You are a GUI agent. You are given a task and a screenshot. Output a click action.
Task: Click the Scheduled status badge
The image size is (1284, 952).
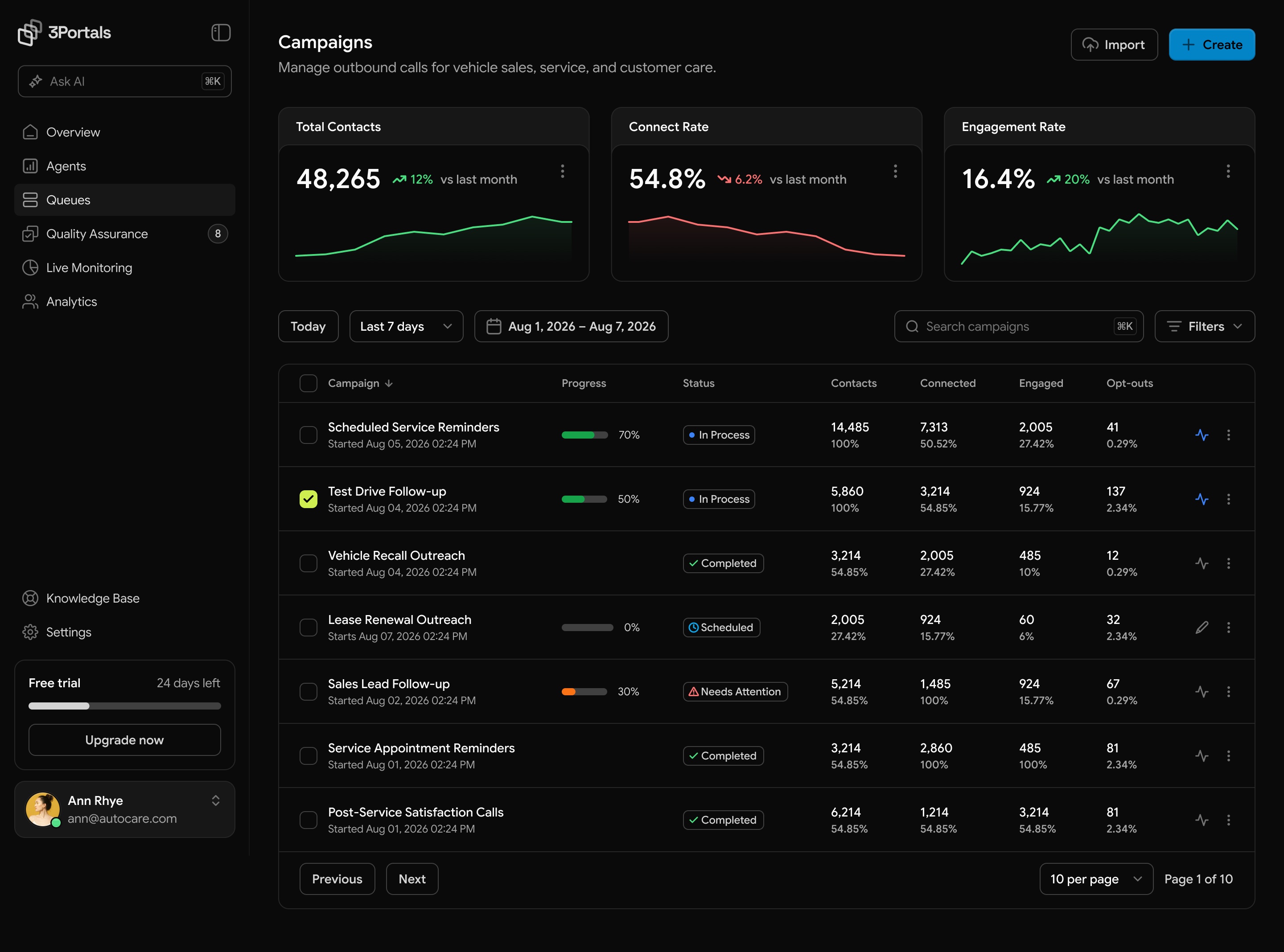pyautogui.click(x=721, y=628)
